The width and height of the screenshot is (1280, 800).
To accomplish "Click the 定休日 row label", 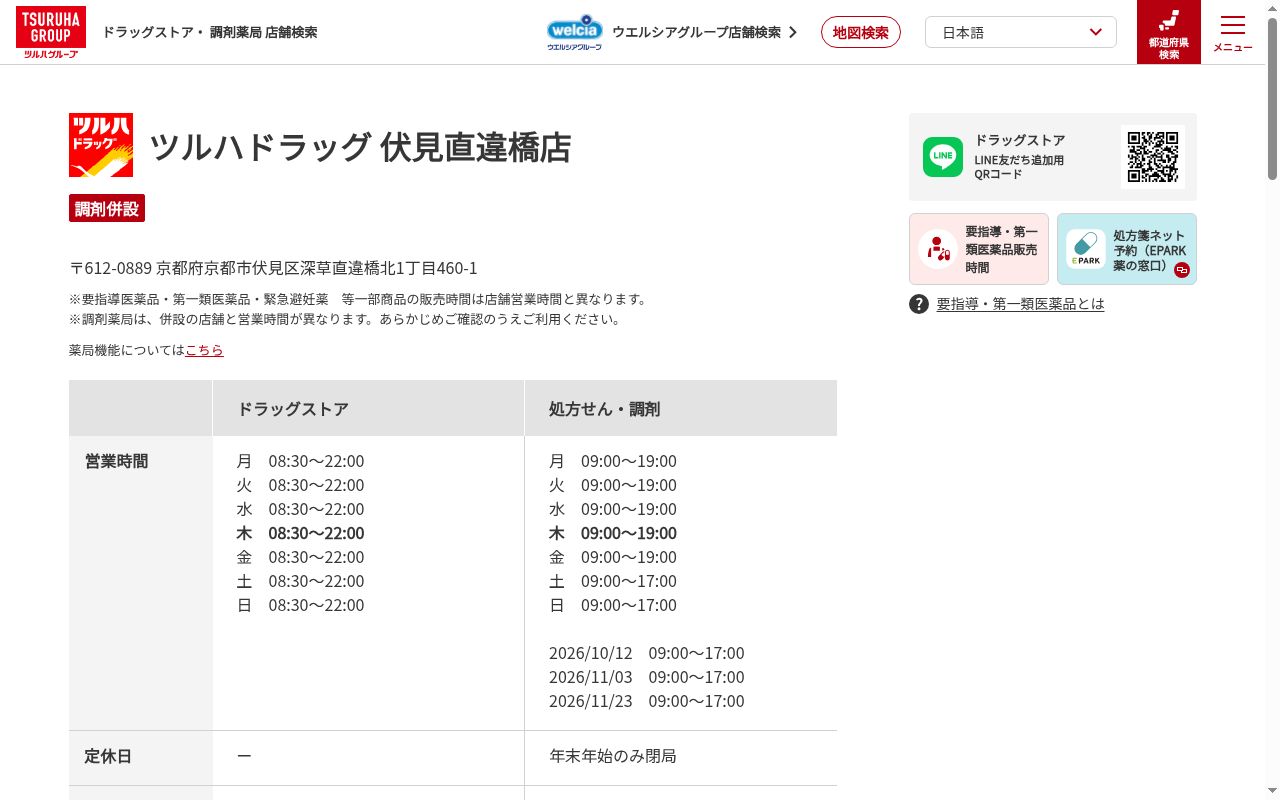I will coord(108,756).
